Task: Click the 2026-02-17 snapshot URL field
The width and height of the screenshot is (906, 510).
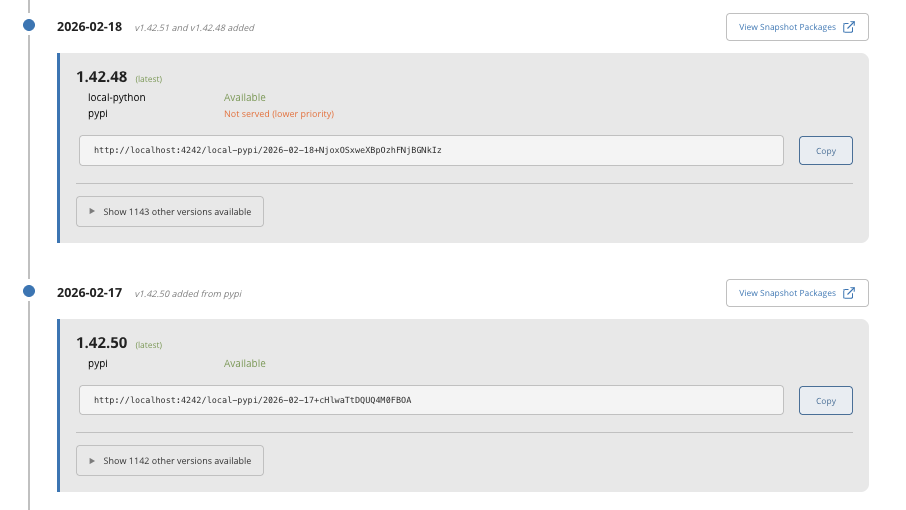Action: pyautogui.click(x=431, y=400)
